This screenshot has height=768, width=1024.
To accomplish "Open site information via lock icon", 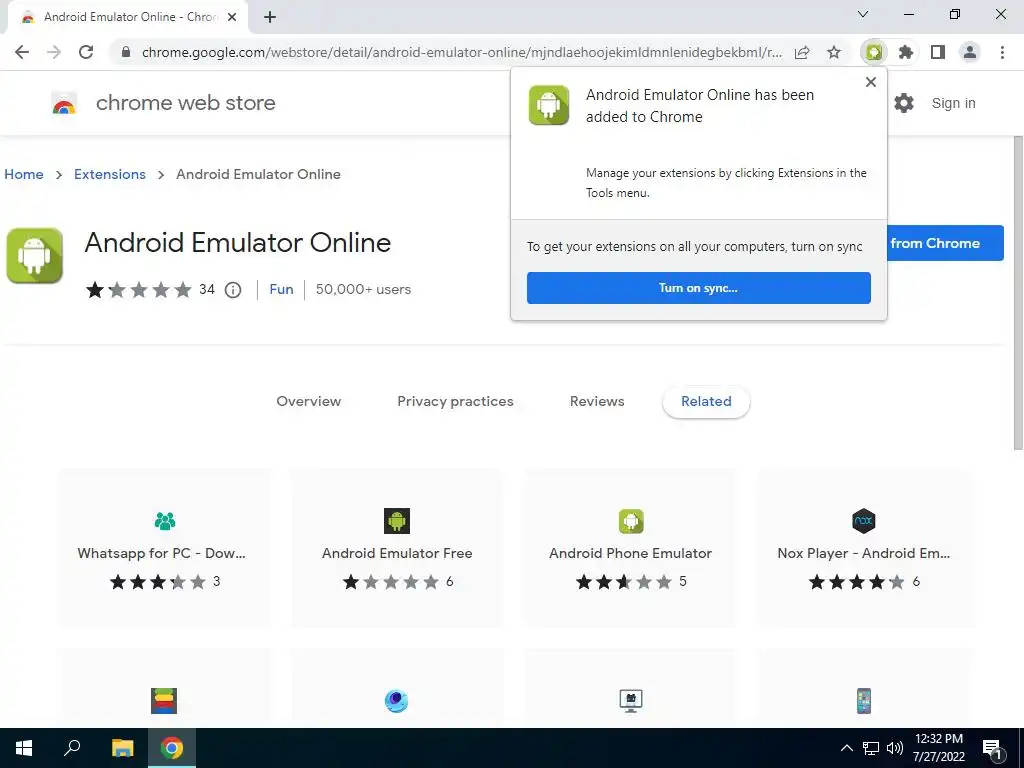I will (x=126, y=52).
